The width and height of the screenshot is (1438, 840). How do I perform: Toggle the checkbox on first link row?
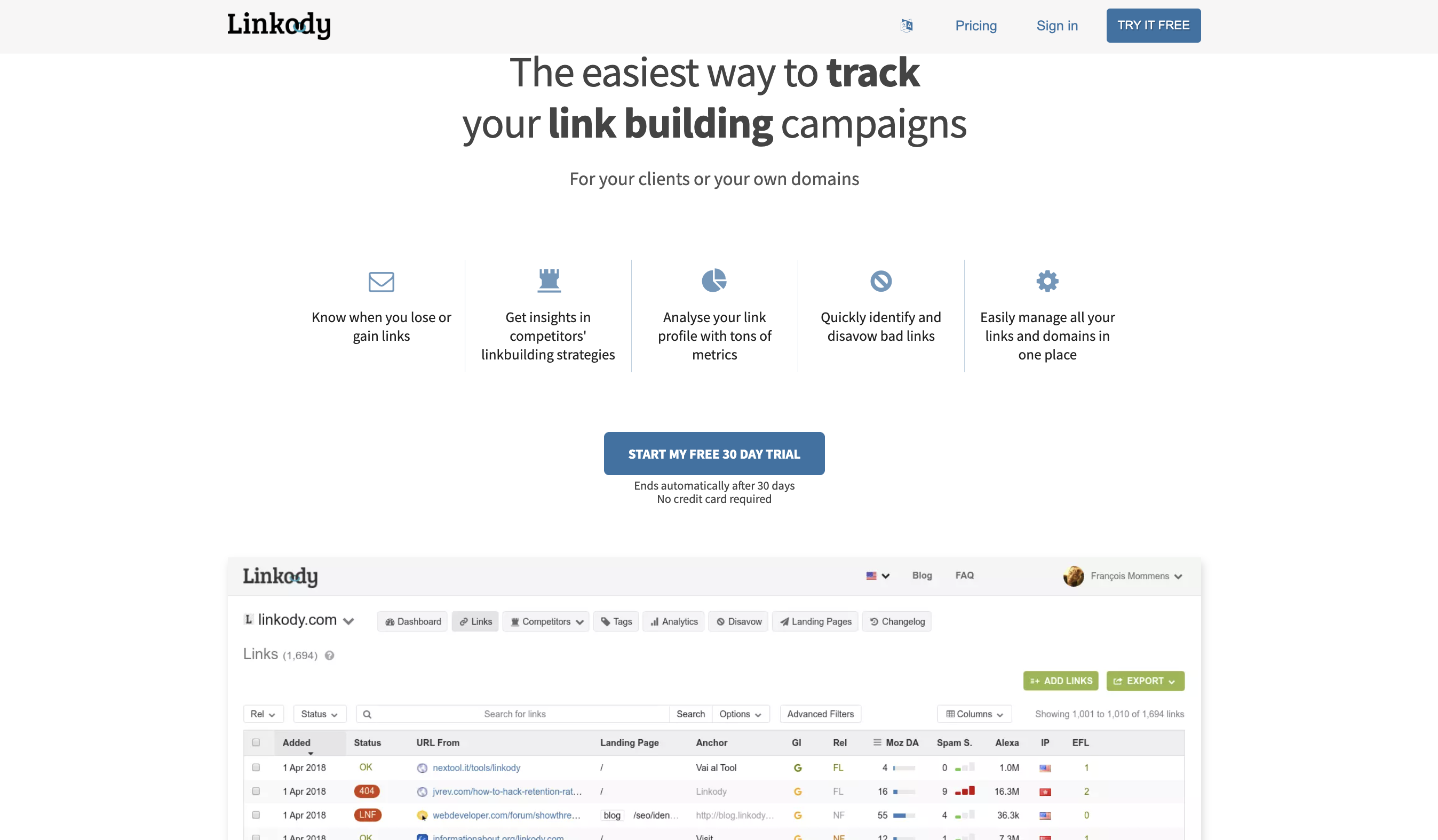256,767
